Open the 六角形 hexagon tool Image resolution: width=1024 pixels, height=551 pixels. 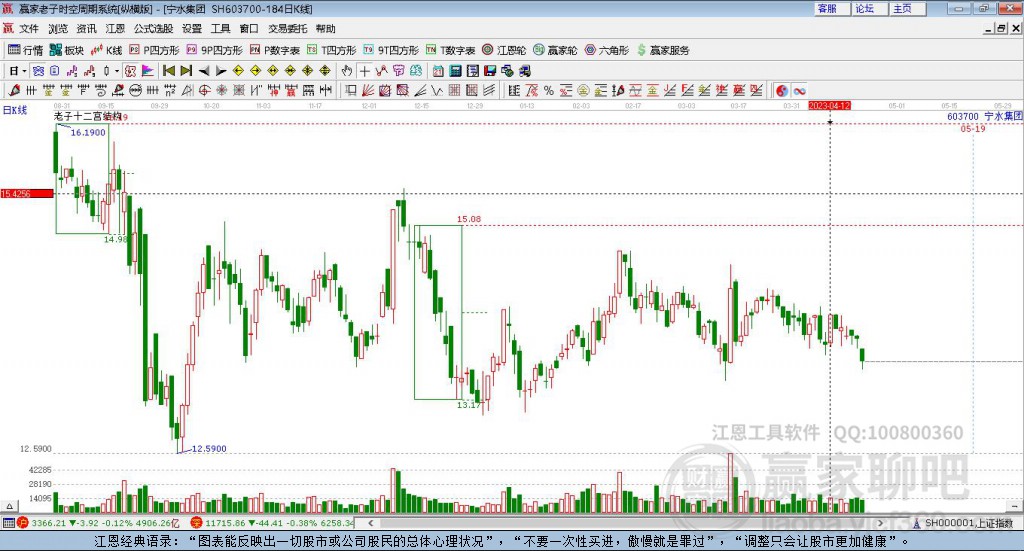pos(607,50)
